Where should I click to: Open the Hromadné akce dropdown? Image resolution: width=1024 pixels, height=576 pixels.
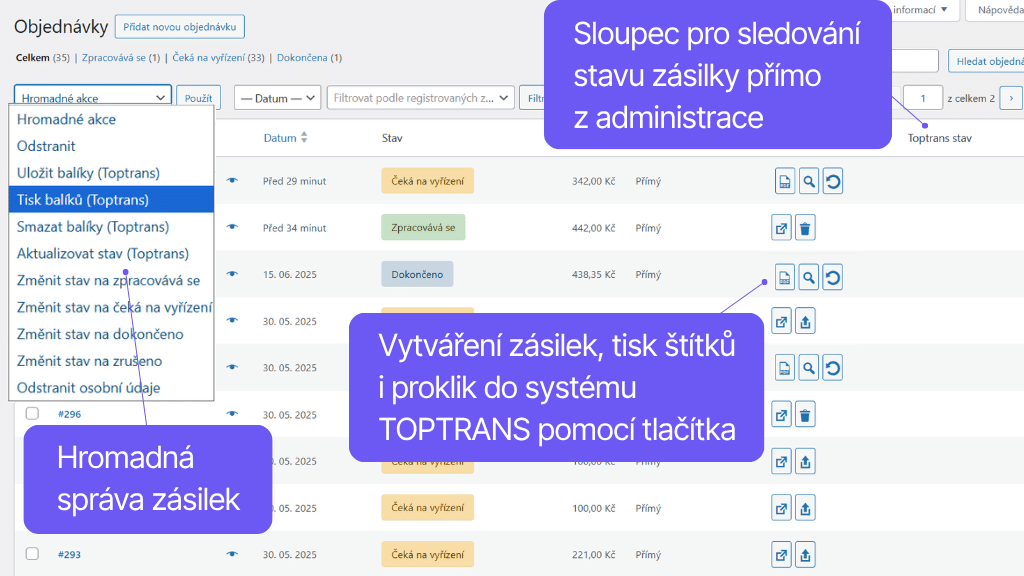click(93, 97)
